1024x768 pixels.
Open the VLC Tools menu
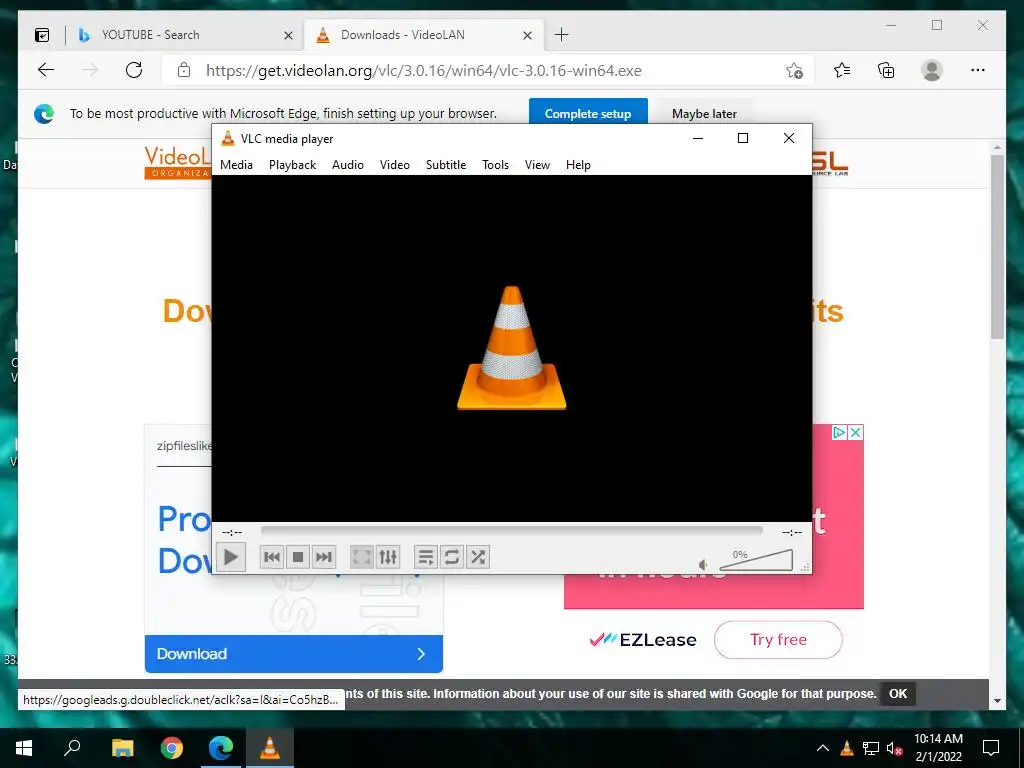click(x=495, y=165)
